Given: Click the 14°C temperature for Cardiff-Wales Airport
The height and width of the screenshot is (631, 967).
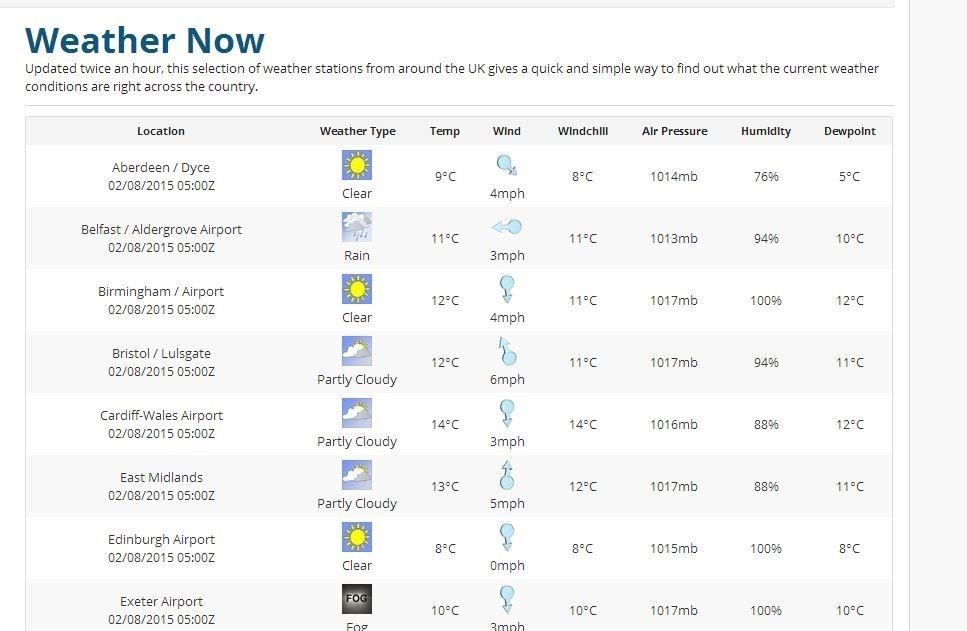Looking at the screenshot, I should pyautogui.click(x=445, y=424).
